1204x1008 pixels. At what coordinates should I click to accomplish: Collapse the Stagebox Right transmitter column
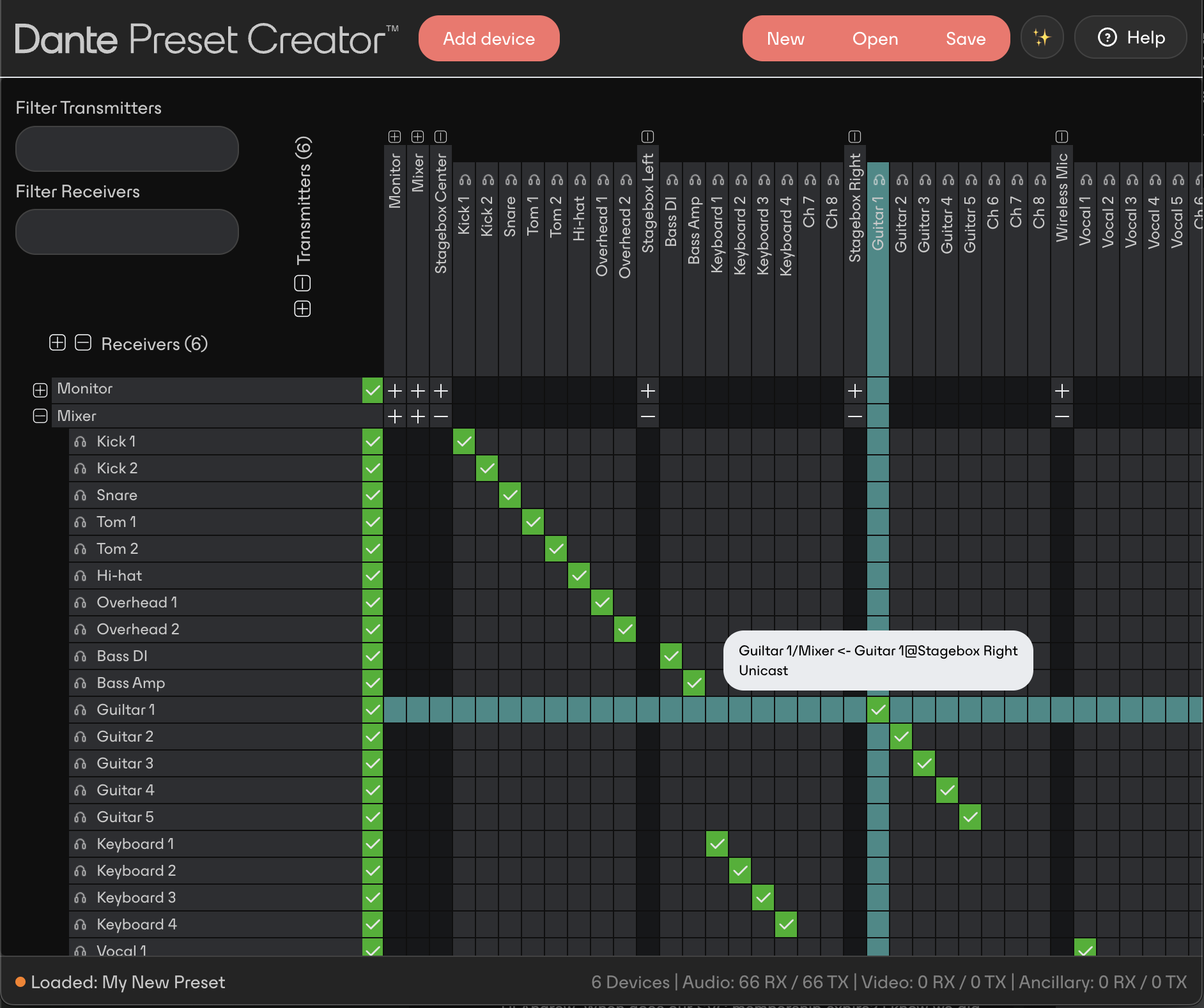(x=855, y=137)
